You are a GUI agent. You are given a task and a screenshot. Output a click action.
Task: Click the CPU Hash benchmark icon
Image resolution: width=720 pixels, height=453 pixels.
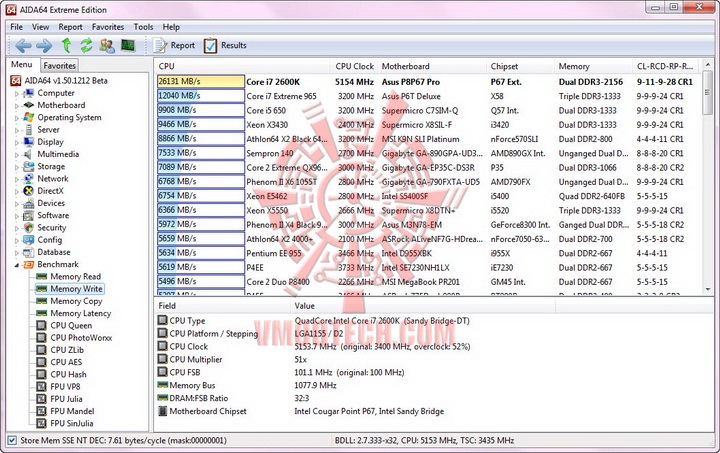coord(41,375)
